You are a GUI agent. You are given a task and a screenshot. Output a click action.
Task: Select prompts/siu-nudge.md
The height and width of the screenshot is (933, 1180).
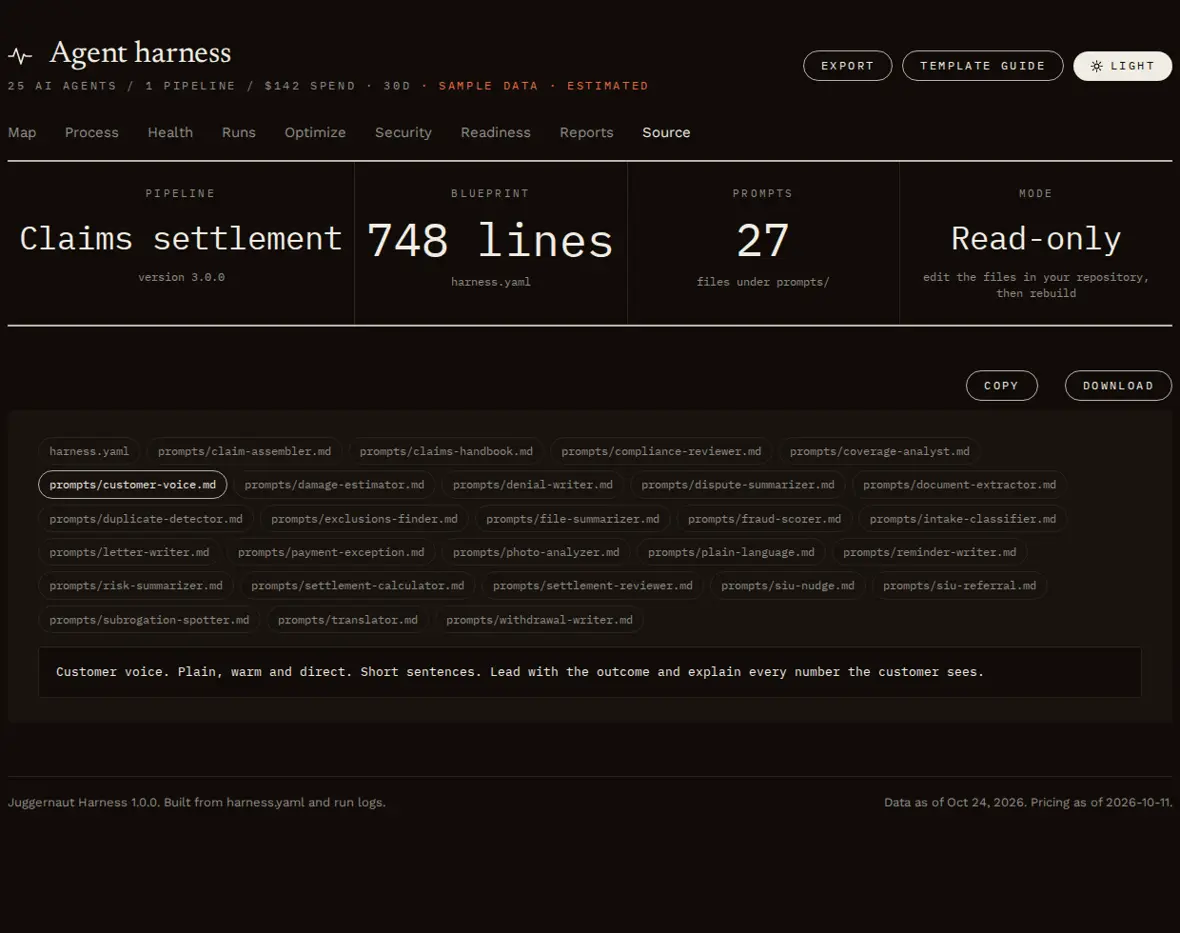pos(787,585)
